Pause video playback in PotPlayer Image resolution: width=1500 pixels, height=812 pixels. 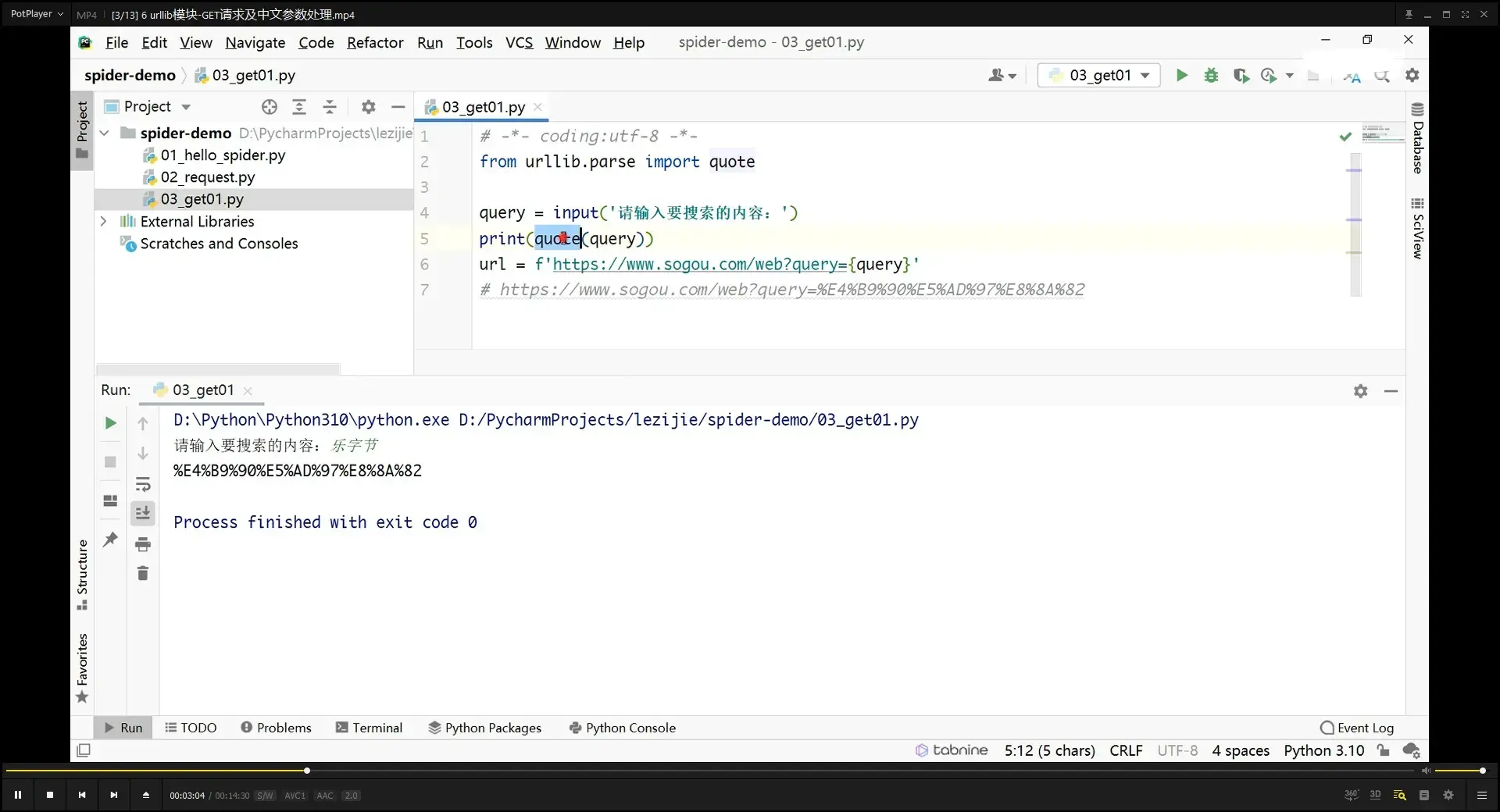(19, 795)
